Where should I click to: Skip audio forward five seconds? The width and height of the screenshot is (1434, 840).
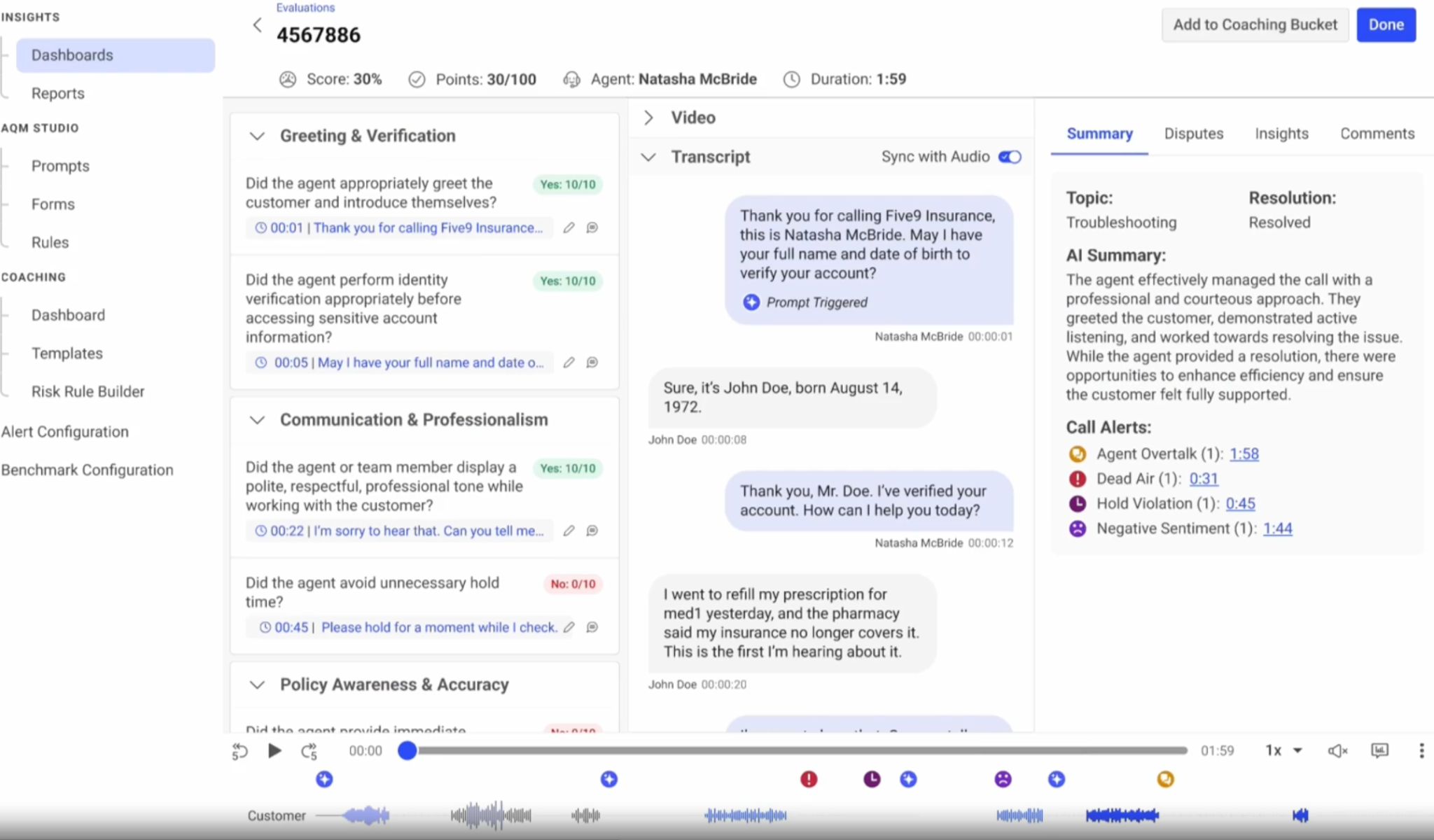[x=309, y=751]
